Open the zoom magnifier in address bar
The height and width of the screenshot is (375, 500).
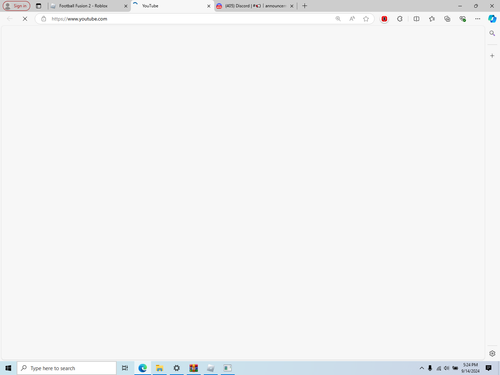[x=338, y=19]
